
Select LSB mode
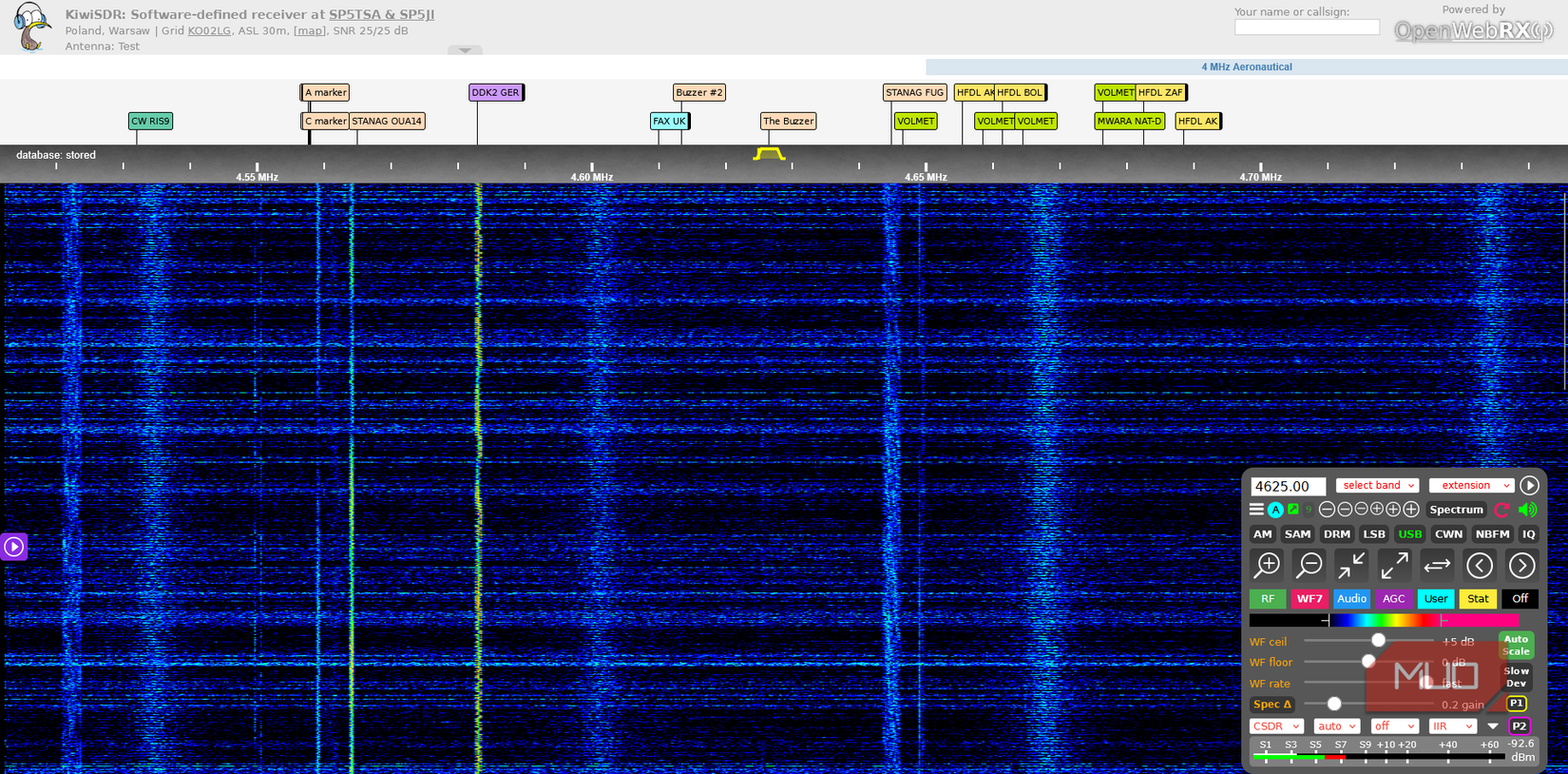[1374, 534]
